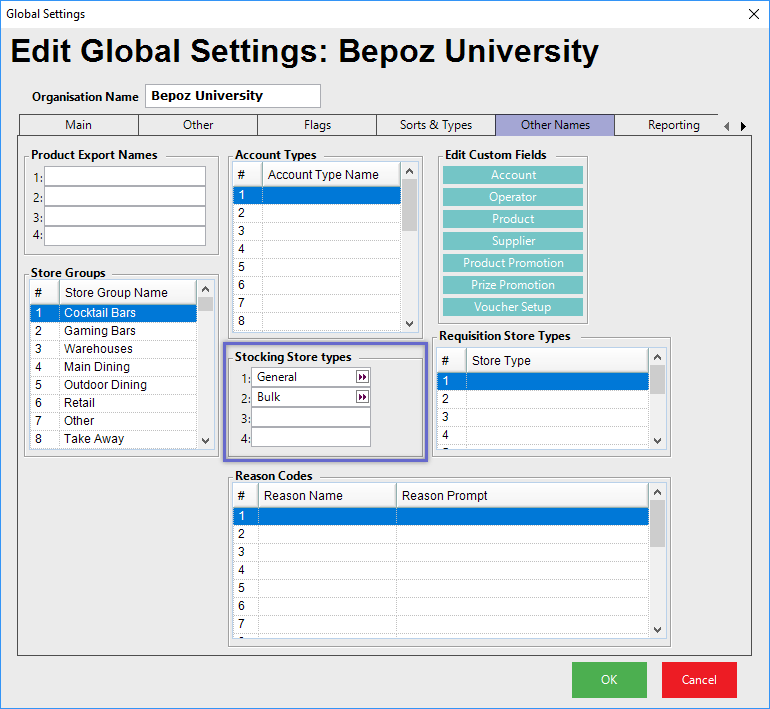Open Product Promotion custom fields
This screenshot has height=709, width=770.
[x=513, y=263]
